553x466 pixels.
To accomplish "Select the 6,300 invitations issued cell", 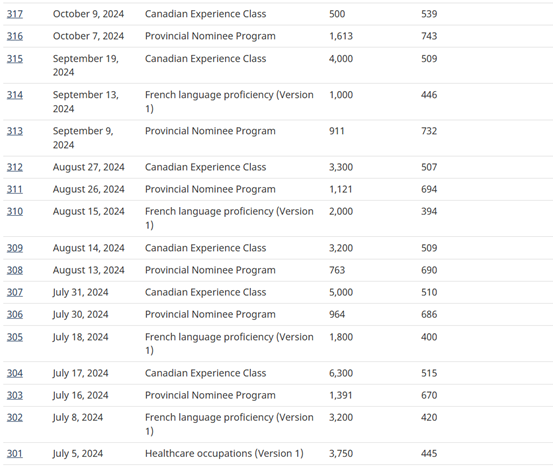I will point(341,373).
